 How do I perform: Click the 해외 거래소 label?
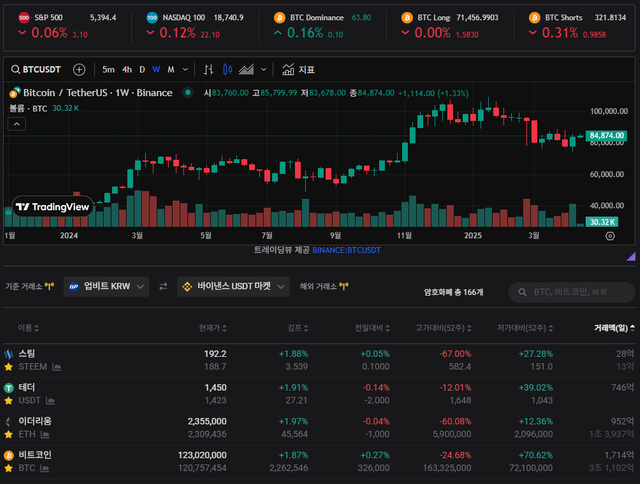click(318, 286)
